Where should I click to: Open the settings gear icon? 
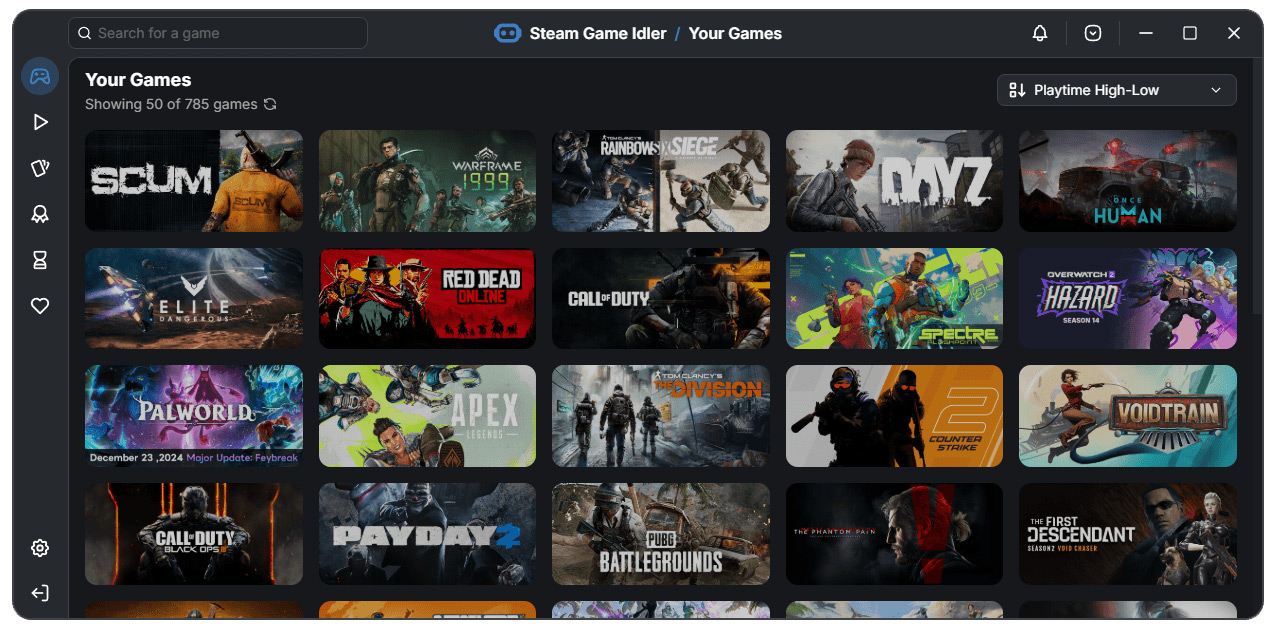[40, 548]
